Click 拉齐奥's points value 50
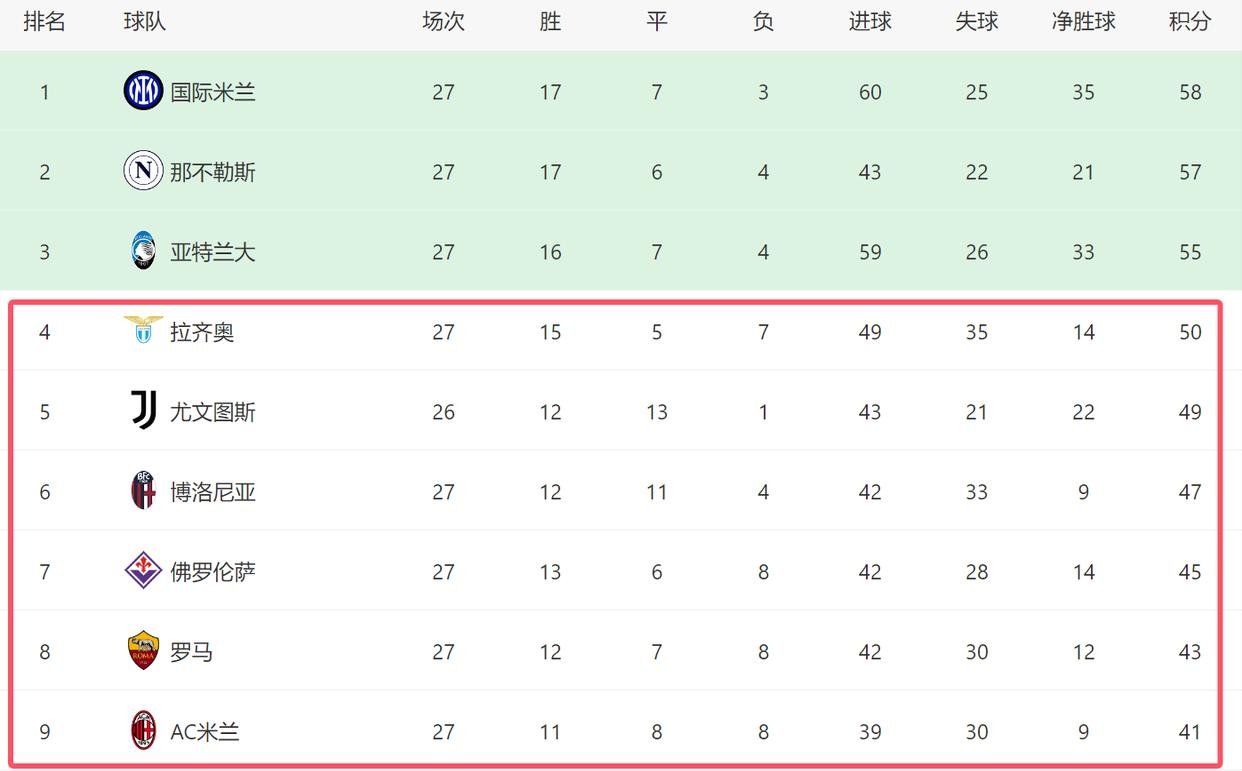 click(1190, 332)
